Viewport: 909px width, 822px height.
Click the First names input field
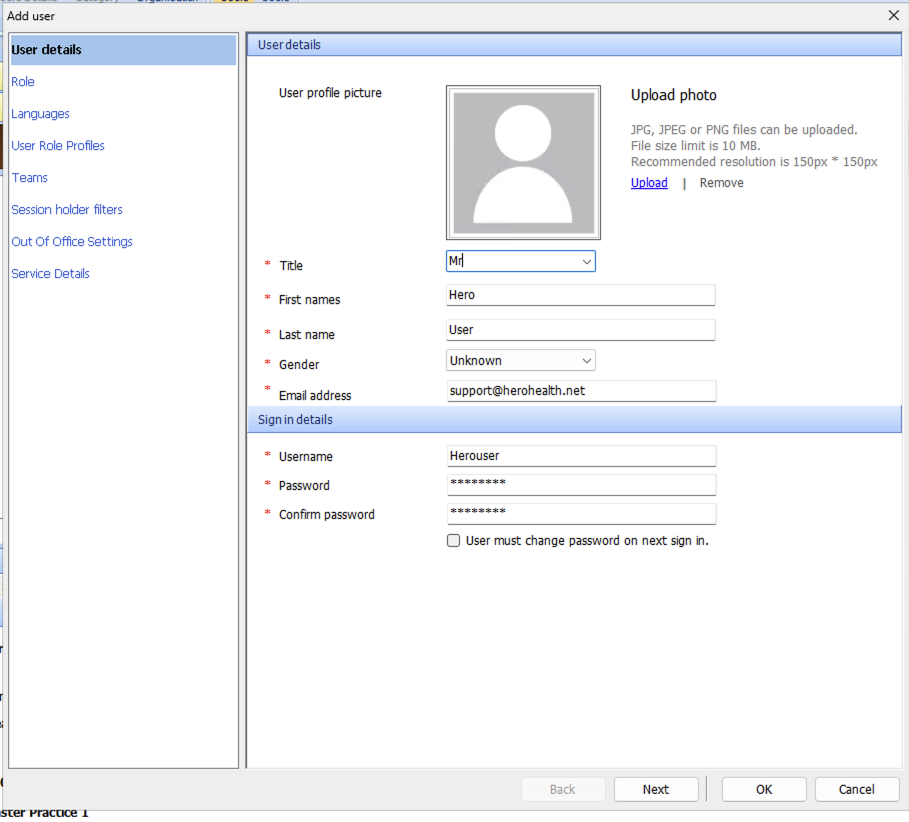tap(580, 296)
